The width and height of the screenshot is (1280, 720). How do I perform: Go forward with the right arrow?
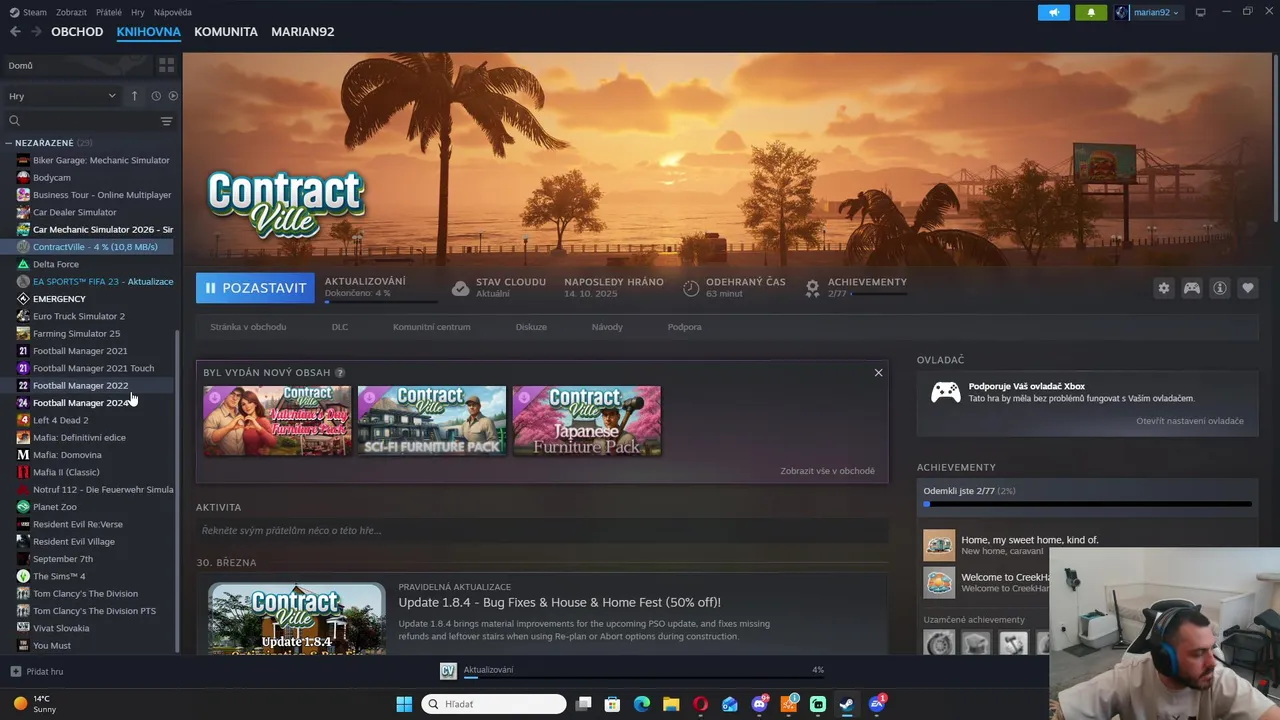[x=36, y=32]
